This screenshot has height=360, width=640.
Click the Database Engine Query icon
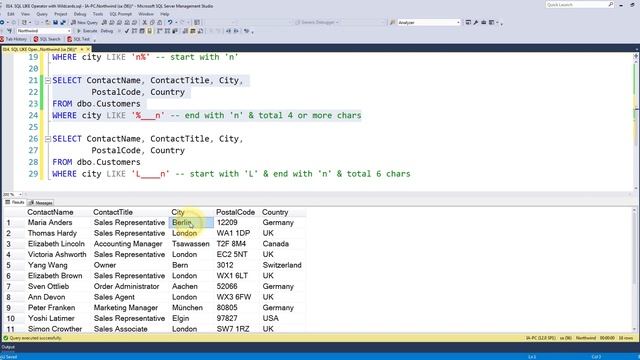click(104, 22)
